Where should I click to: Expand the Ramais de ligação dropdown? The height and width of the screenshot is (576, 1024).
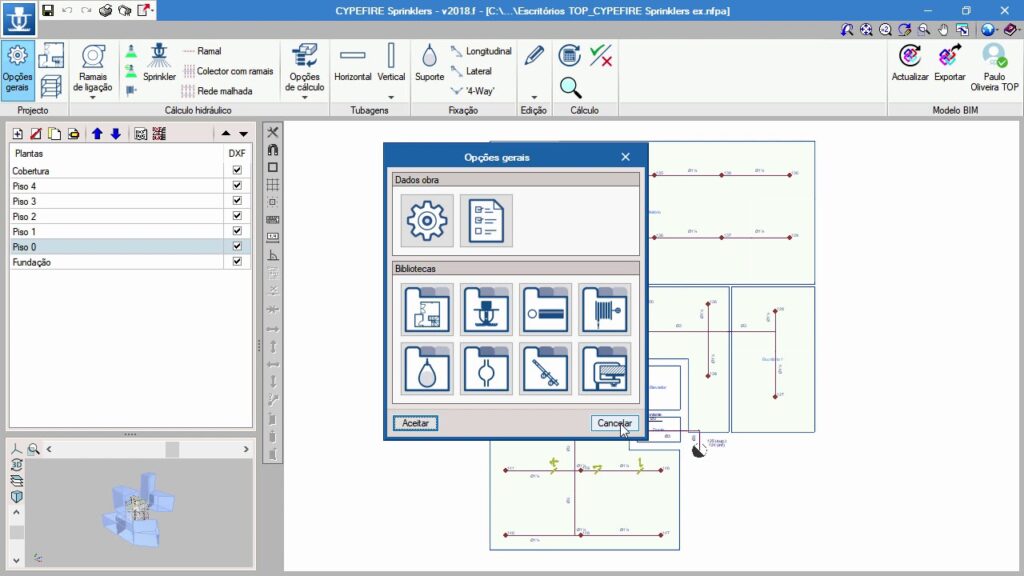[93, 98]
